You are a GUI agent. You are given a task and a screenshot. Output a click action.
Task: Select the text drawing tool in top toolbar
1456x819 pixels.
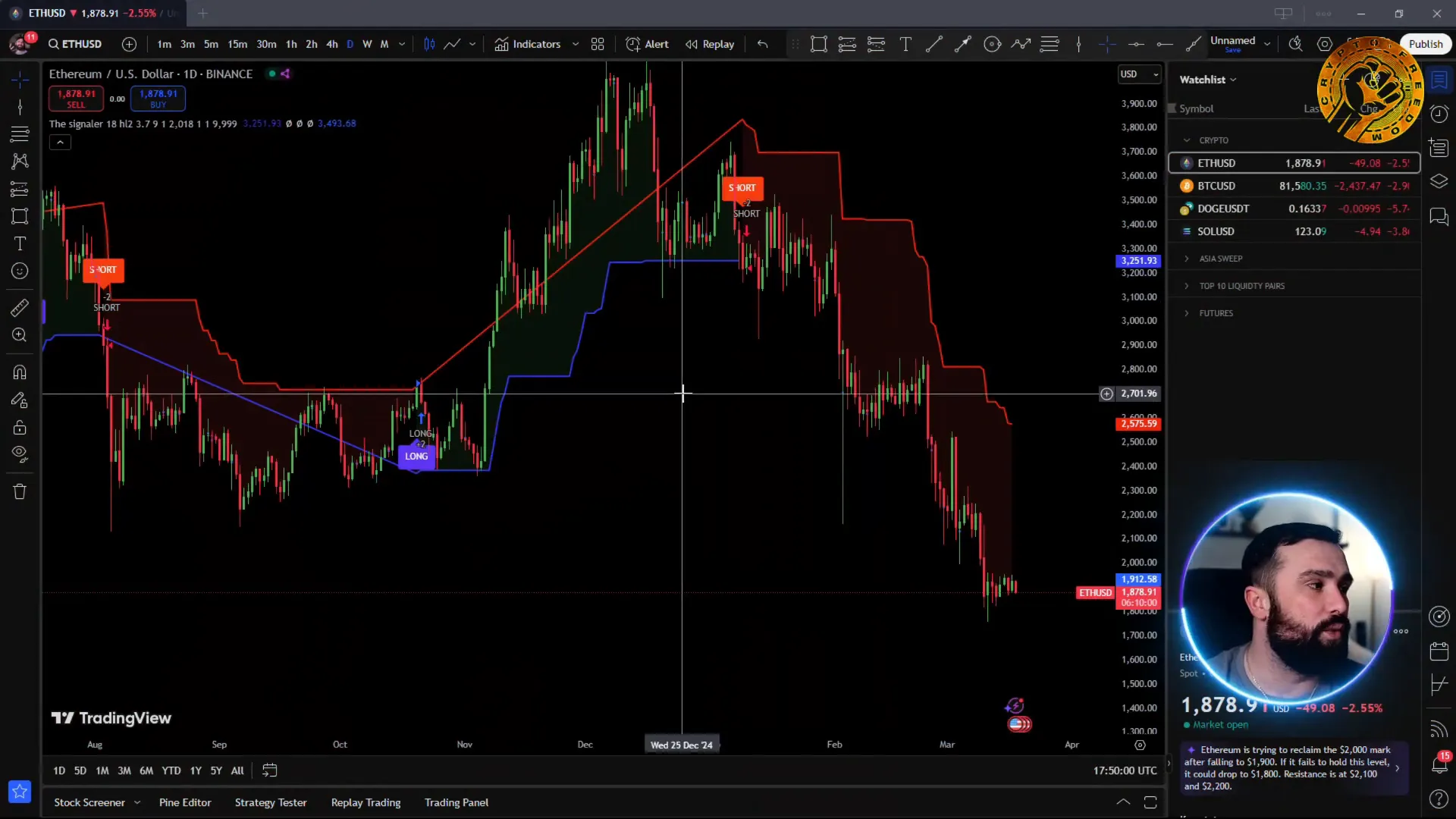click(905, 44)
